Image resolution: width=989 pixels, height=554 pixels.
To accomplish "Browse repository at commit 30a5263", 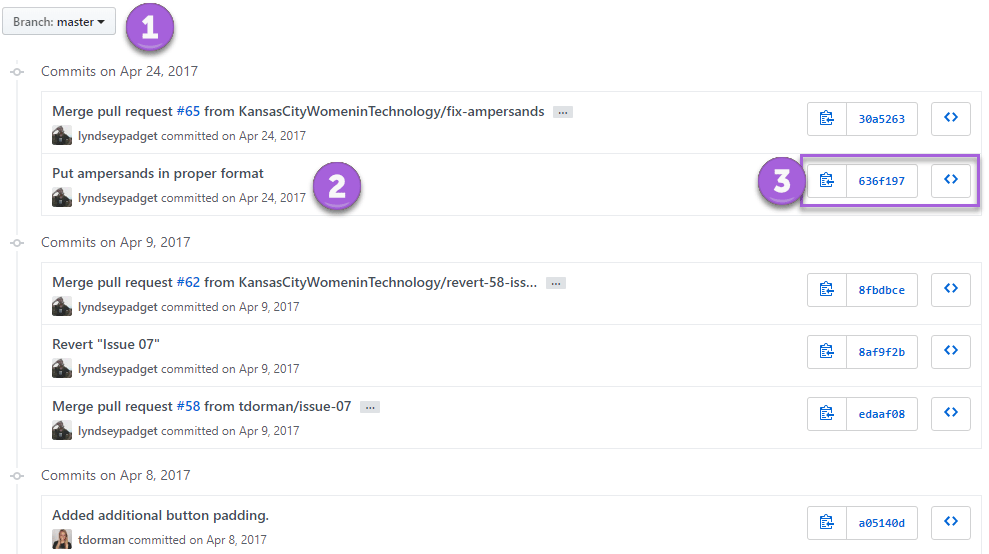I will coord(950,119).
